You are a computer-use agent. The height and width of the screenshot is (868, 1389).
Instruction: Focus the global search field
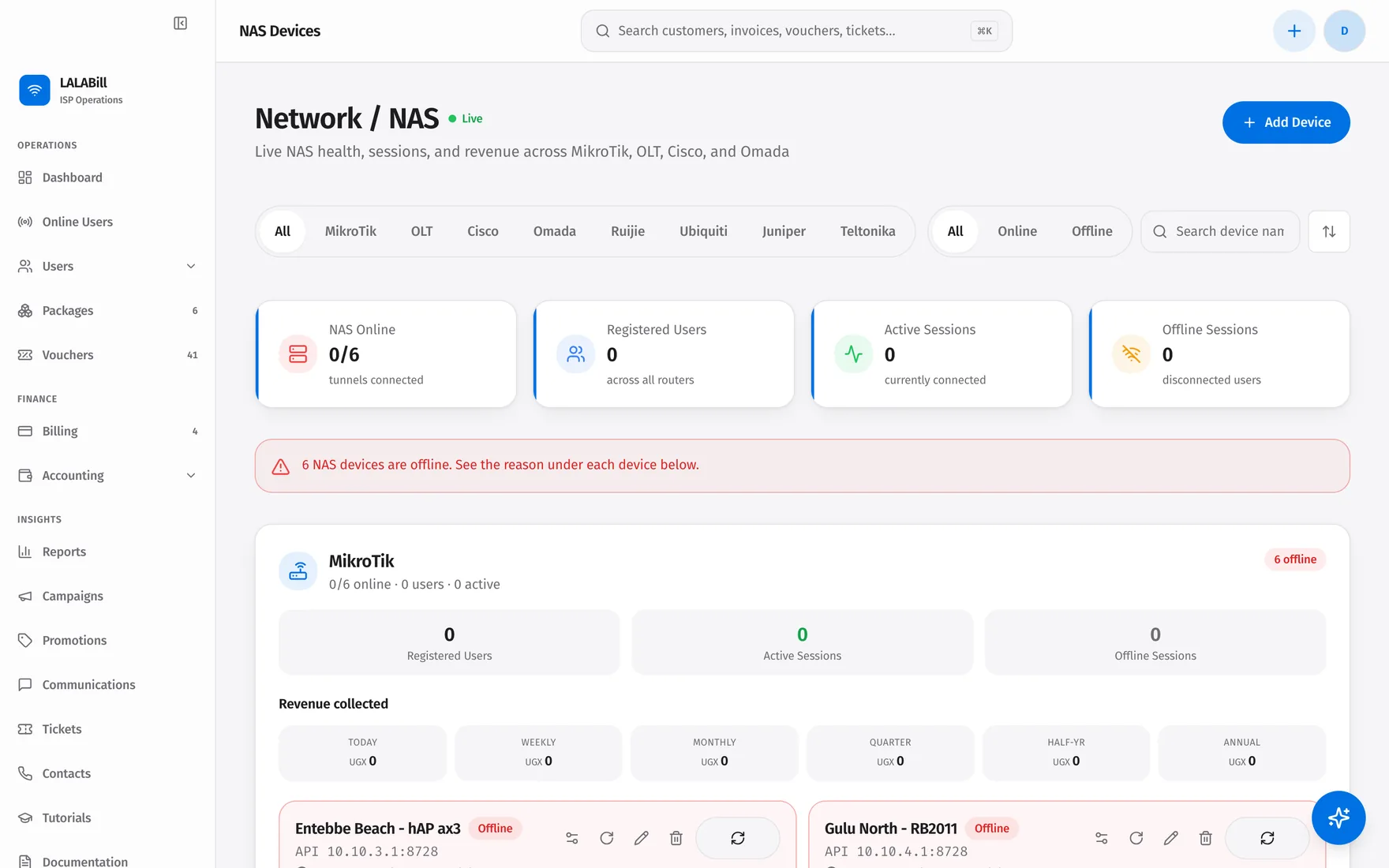click(x=796, y=31)
